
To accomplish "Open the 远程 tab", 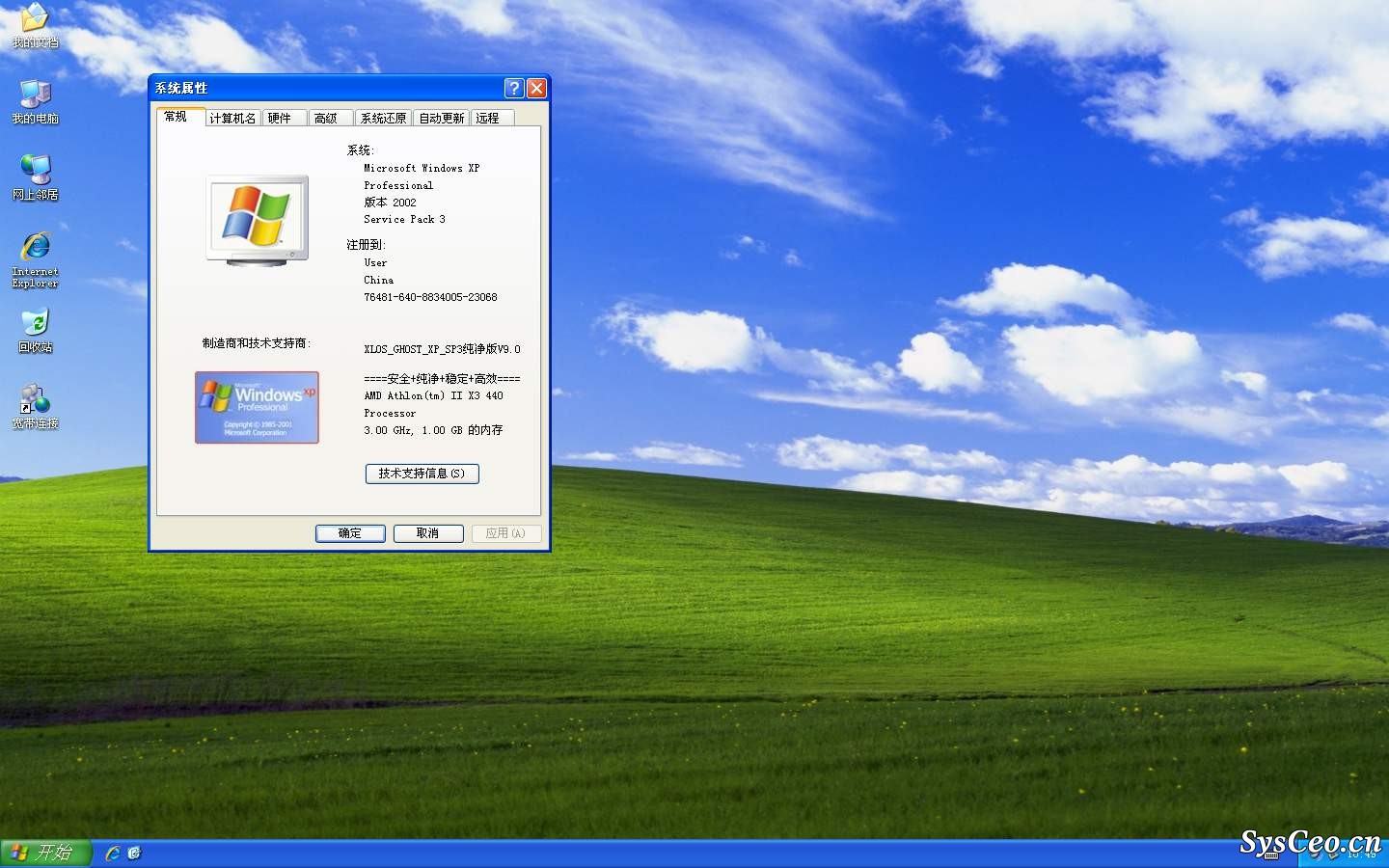I will pos(492,118).
